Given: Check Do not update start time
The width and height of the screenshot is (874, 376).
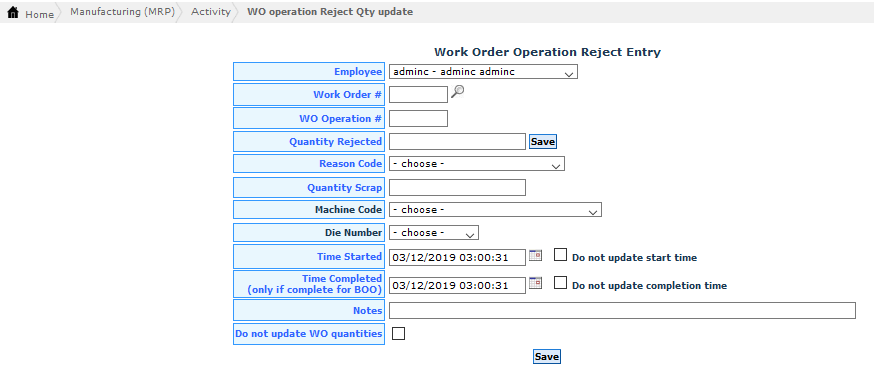Looking at the screenshot, I should [560, 255].
